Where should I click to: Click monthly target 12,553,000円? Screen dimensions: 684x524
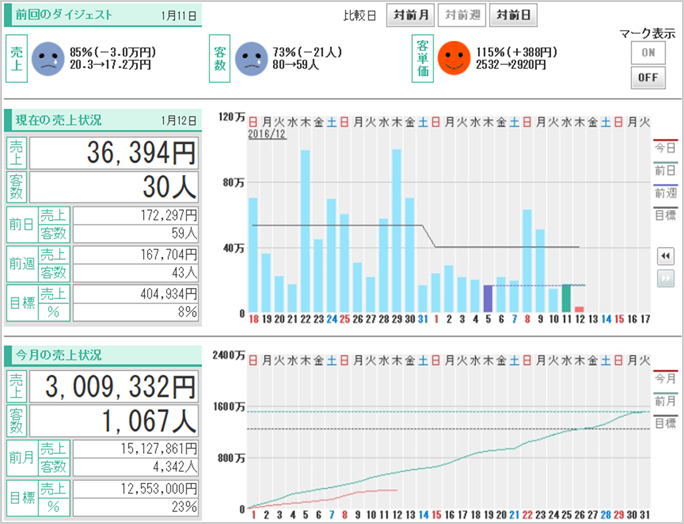[136, 489]
